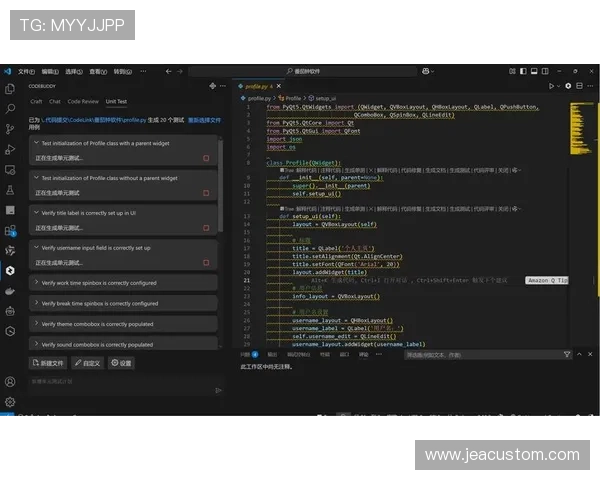Click the 自定义 button

point(88,364)
